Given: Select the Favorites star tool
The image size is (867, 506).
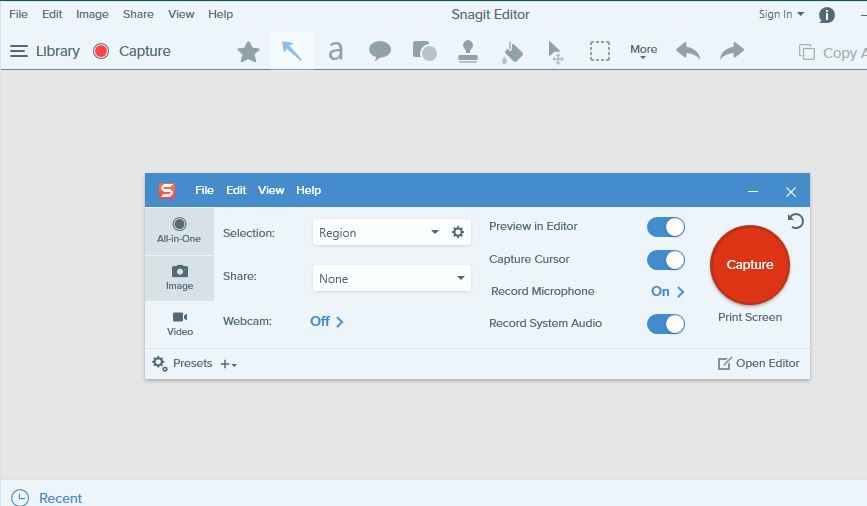Looking at the screenshot, I should [248, 52].
